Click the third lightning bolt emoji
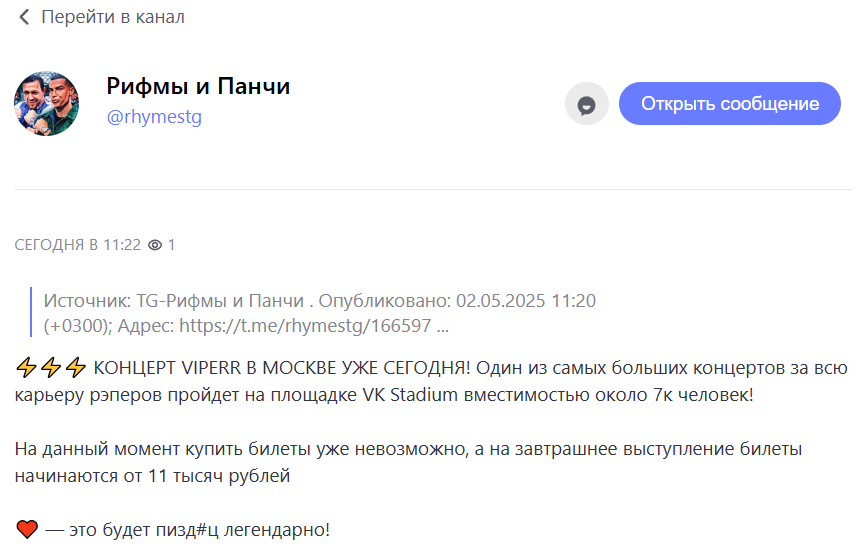The width and height of the screenshot is (857, 557). (77, 368)
